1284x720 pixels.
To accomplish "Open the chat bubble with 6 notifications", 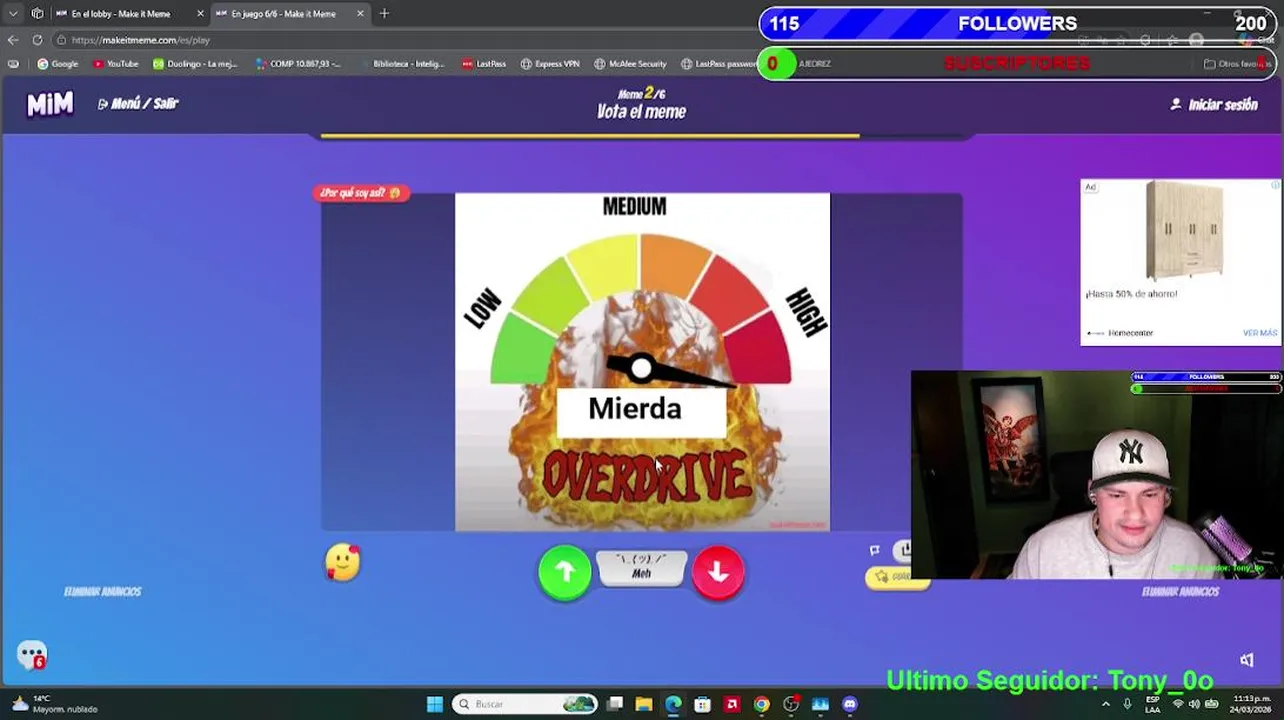I will (32, 655).
